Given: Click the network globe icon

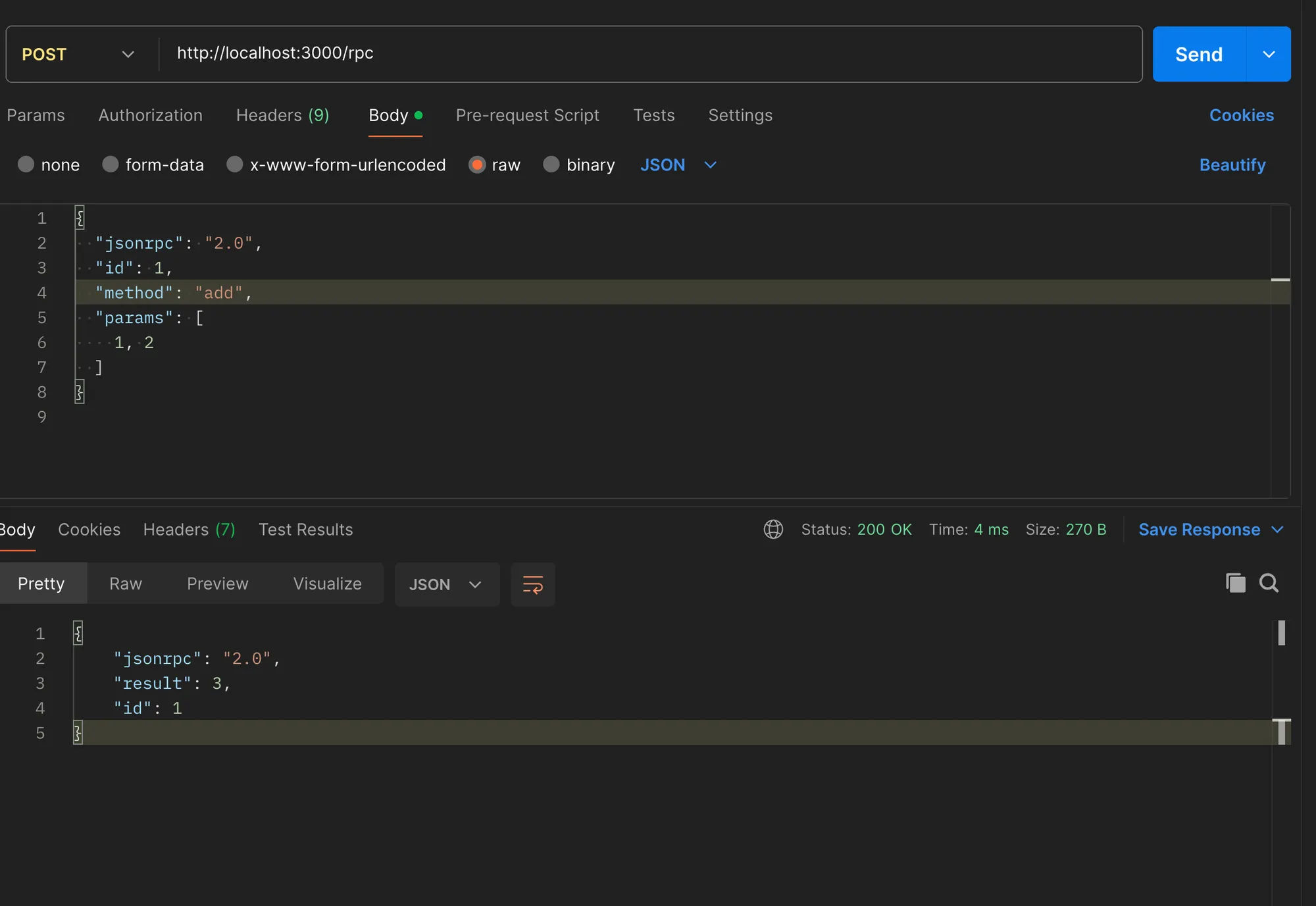Looking at the screenshot, I should pos(773,529).
